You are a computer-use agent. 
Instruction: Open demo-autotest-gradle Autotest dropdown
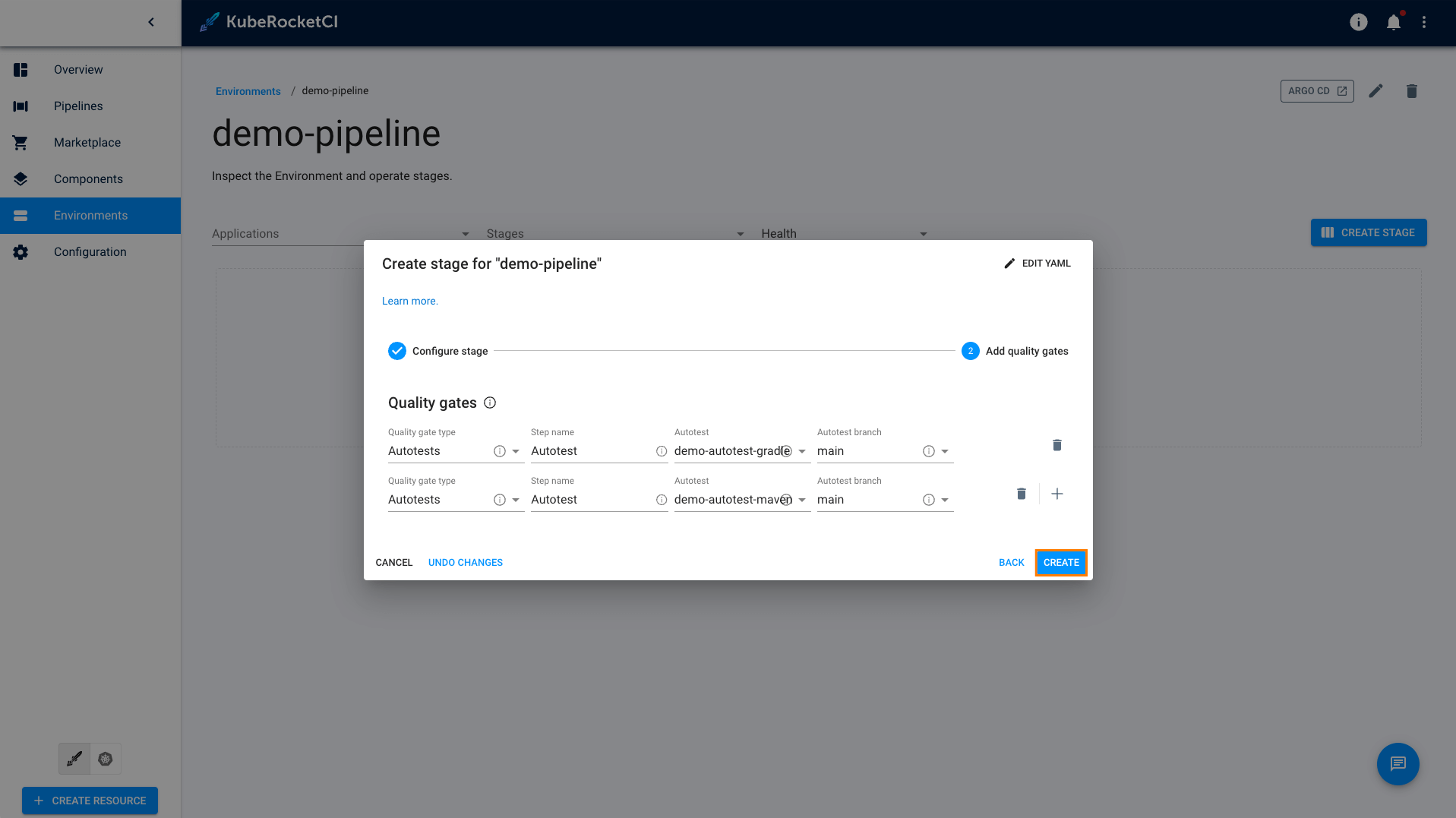tap(802, 451)
